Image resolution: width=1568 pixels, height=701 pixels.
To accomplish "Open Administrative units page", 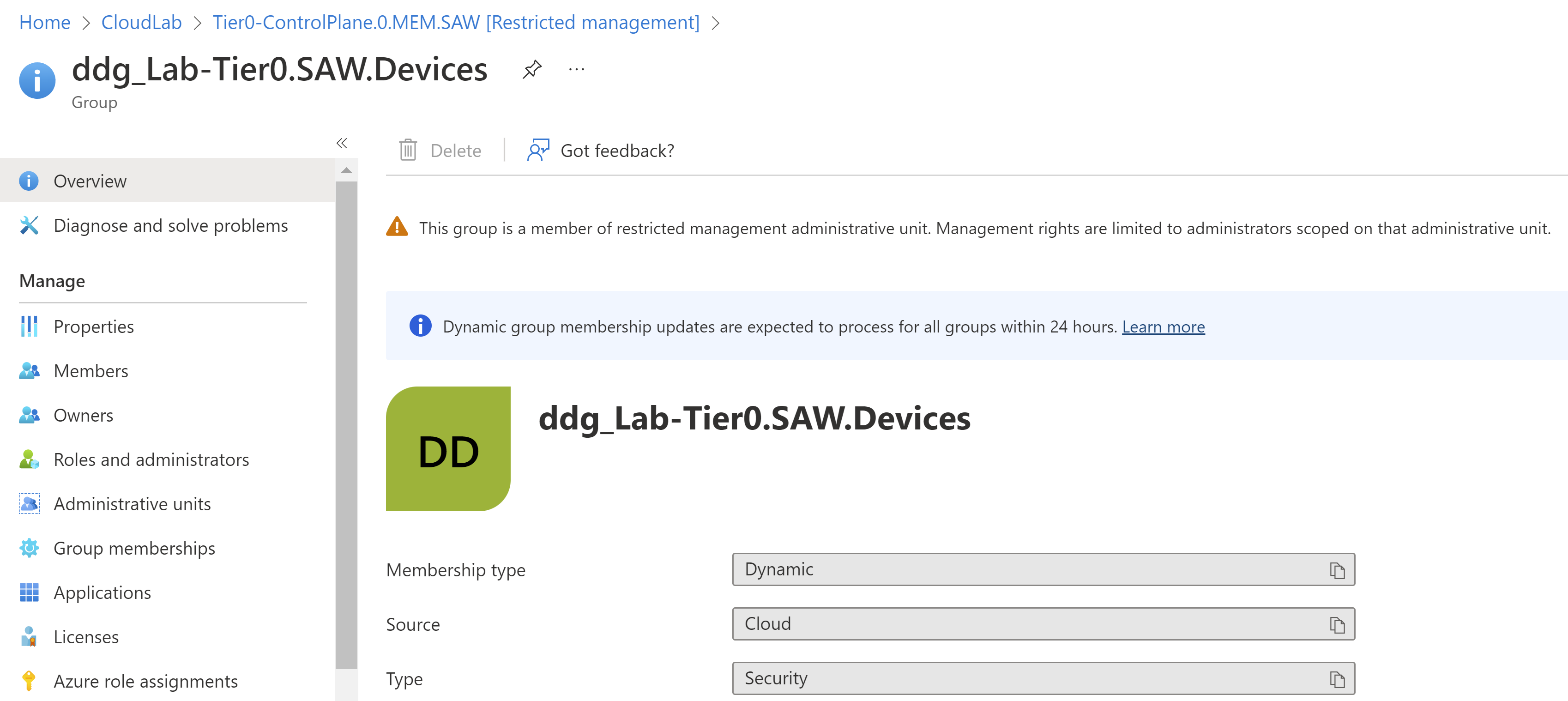I will click(x=132, y=504).
